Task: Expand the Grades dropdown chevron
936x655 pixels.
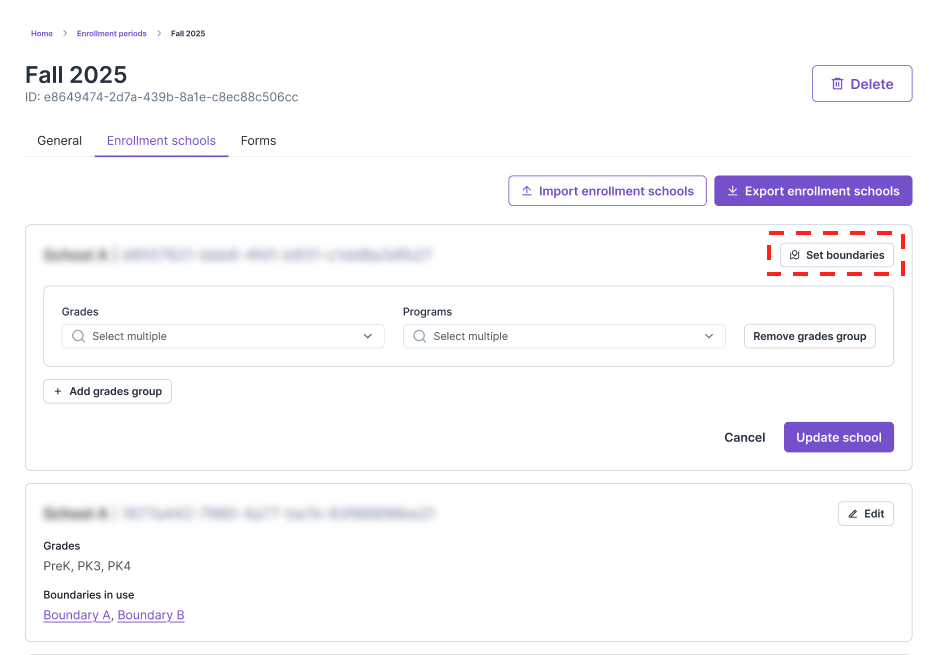Action: click(367, 337)
